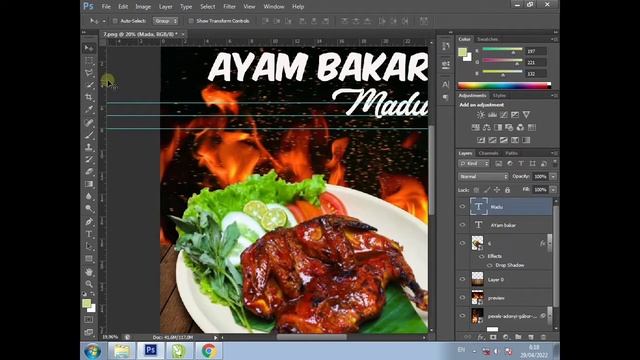Select the Clone Stamp tool

[x=89, y=147]
